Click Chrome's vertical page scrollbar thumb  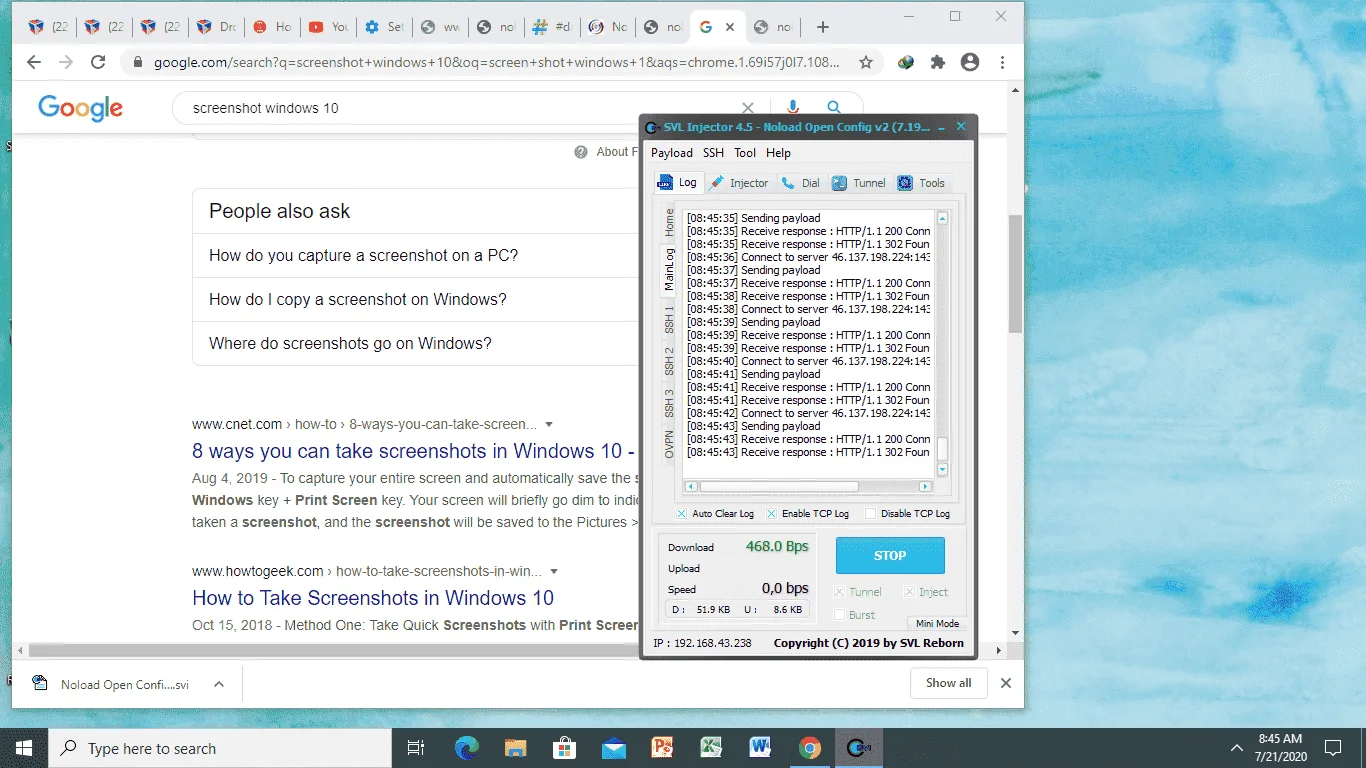pyautogui.click(x=1015, y=274)
